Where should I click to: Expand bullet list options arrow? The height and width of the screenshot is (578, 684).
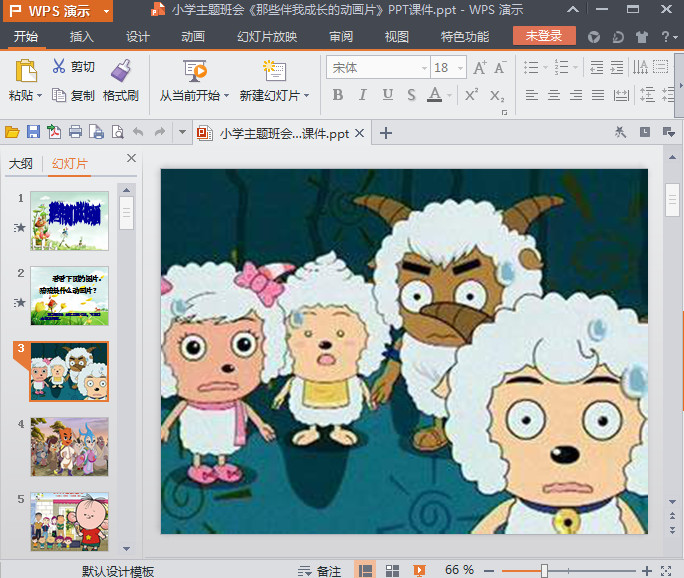545,68
